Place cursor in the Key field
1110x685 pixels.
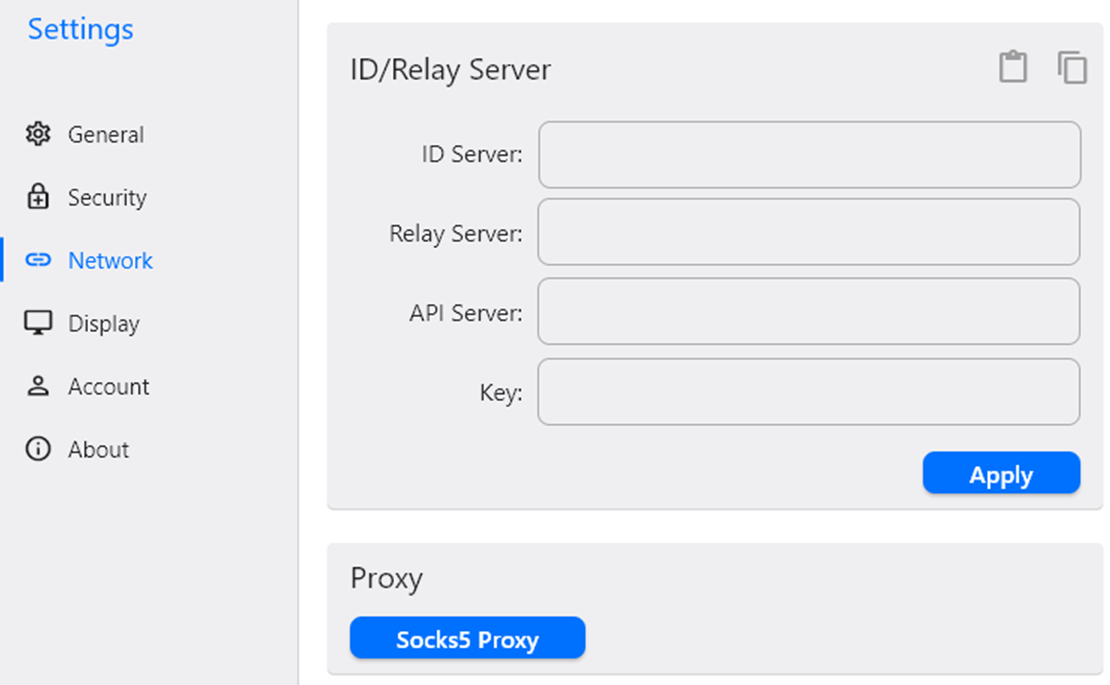click(x=809, y=392)
